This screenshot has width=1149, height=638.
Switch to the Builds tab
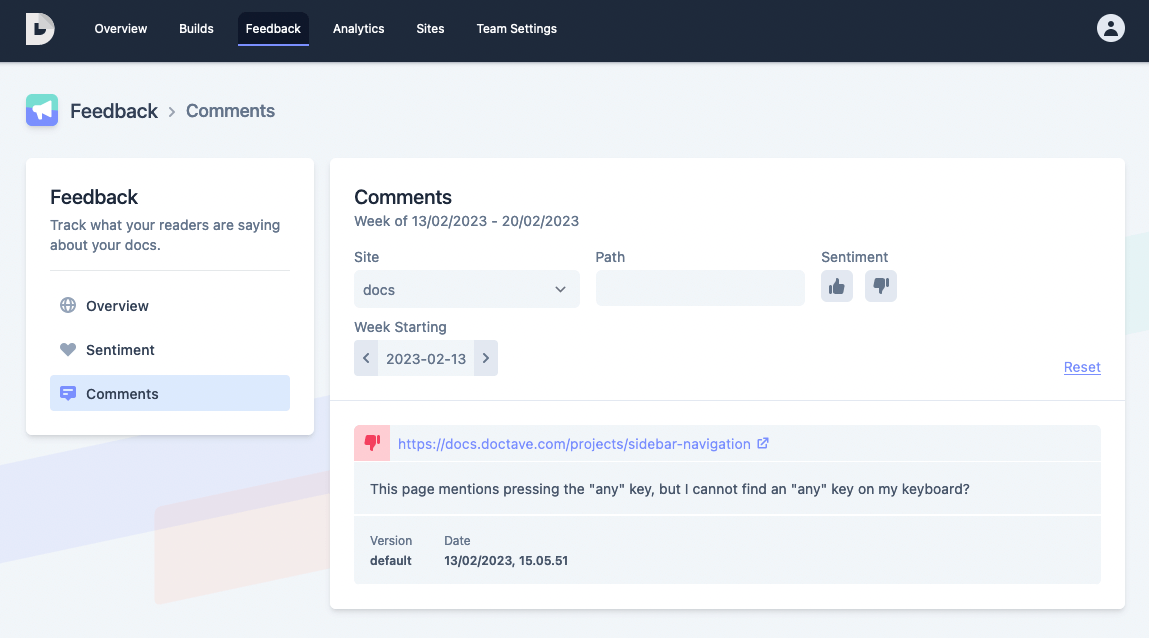click(196, 28)
